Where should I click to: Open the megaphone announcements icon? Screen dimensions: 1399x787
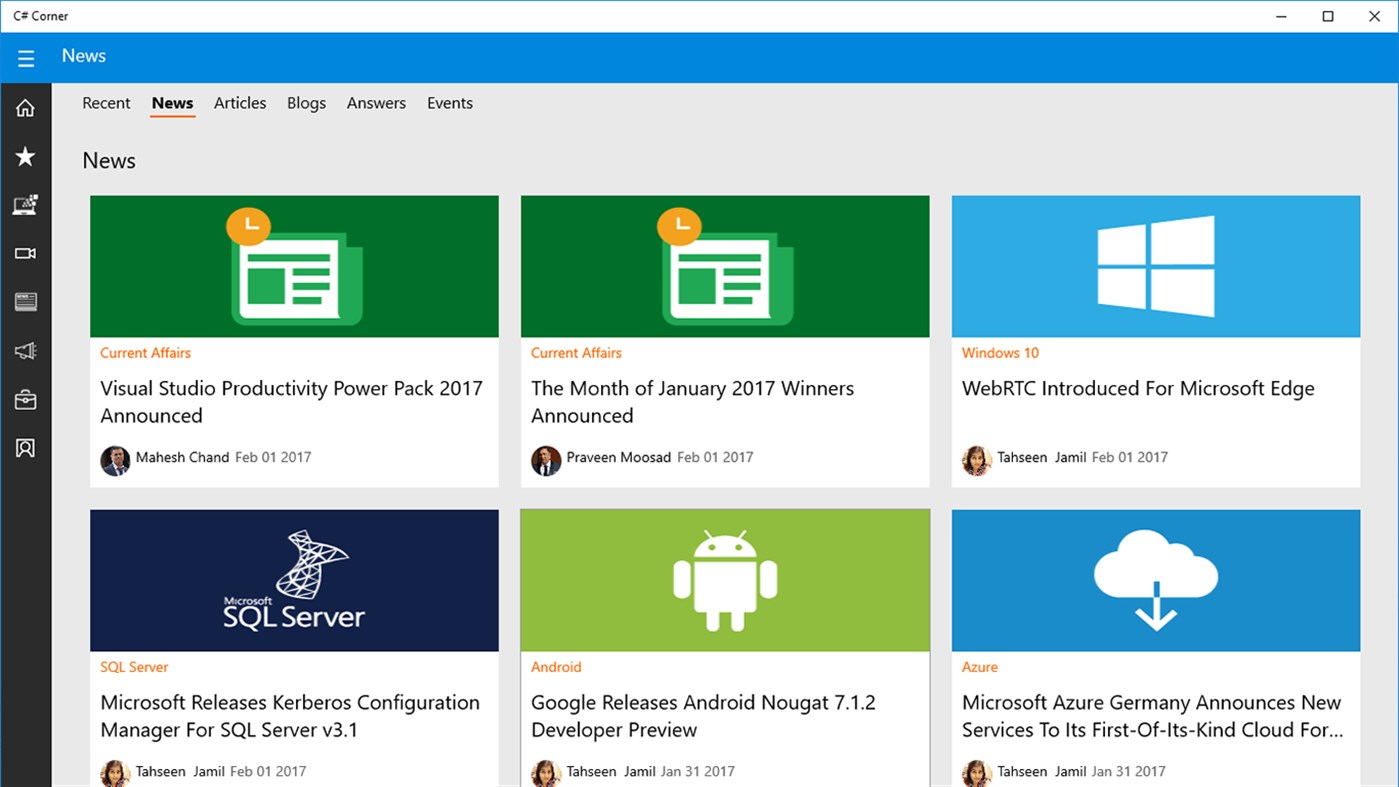coord(25,350)
